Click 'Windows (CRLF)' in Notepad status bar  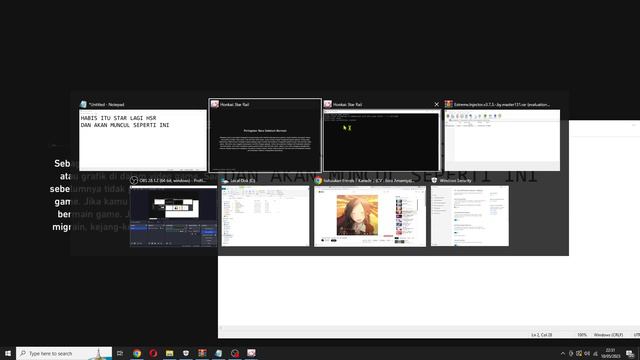pos(608,335)
